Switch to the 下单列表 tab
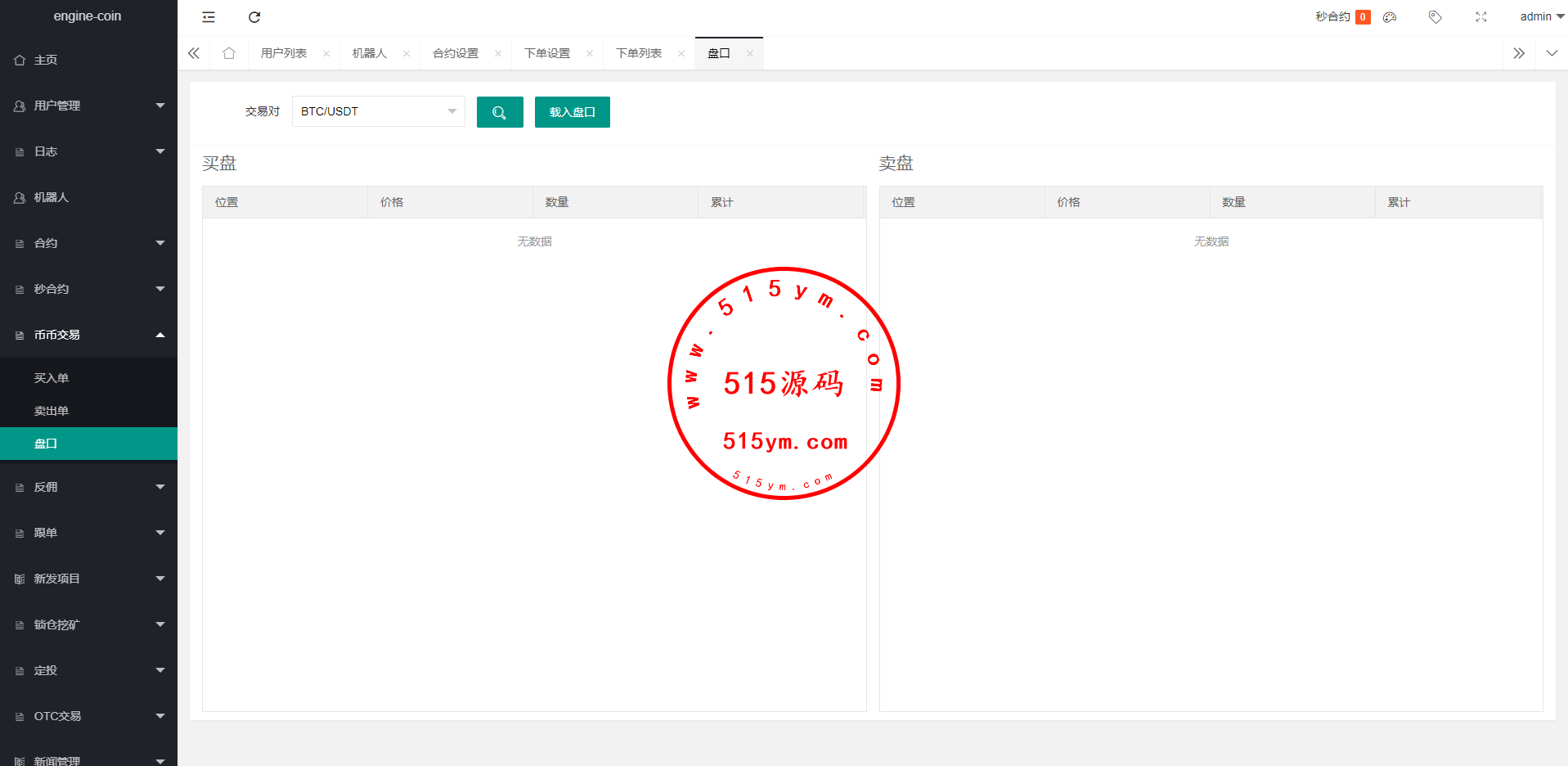Viewport: 1568px width, 766px height. pyautogui.click(x=638, y=53)
